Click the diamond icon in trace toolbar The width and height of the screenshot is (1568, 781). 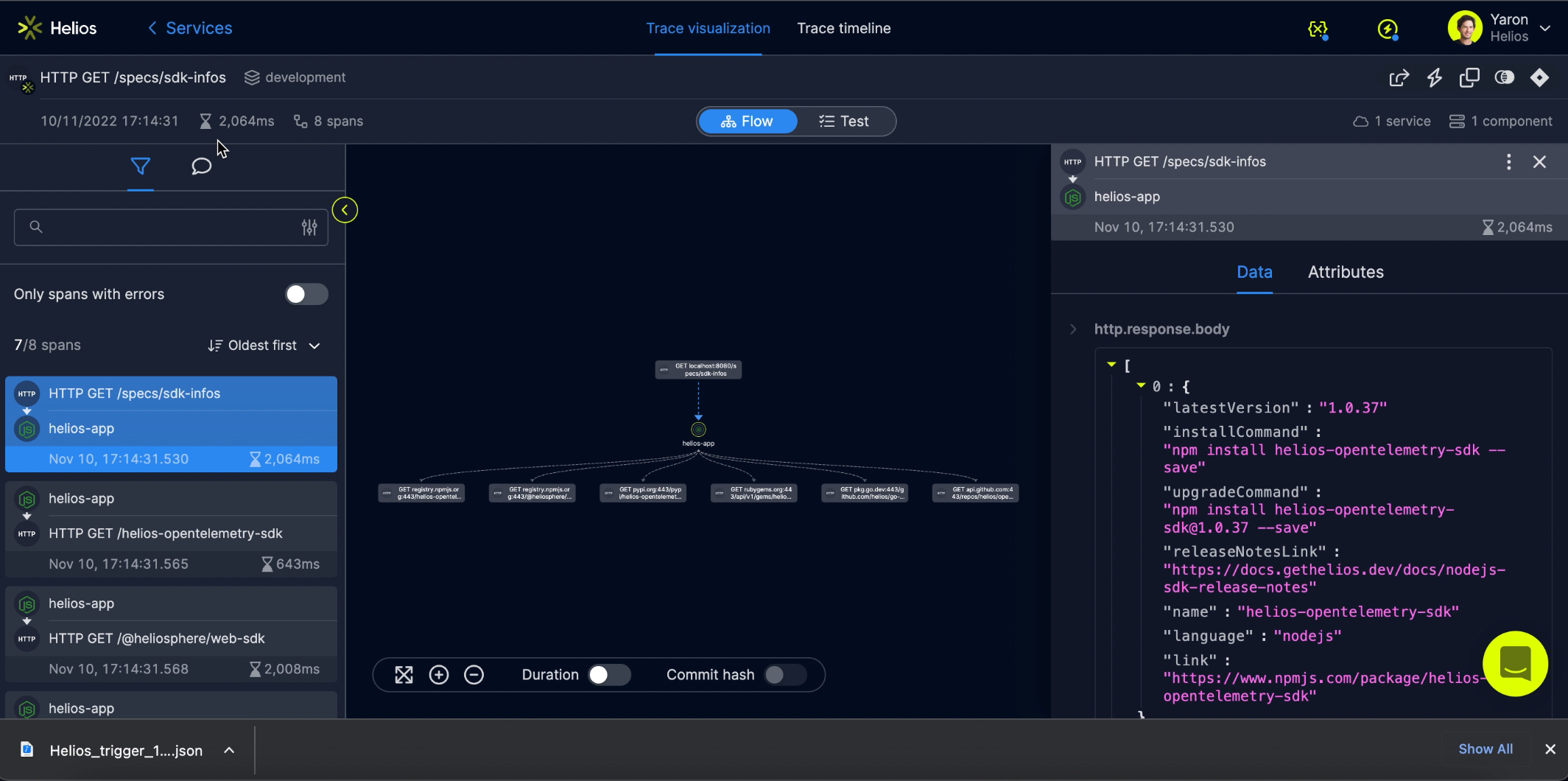click(1539, 77)
